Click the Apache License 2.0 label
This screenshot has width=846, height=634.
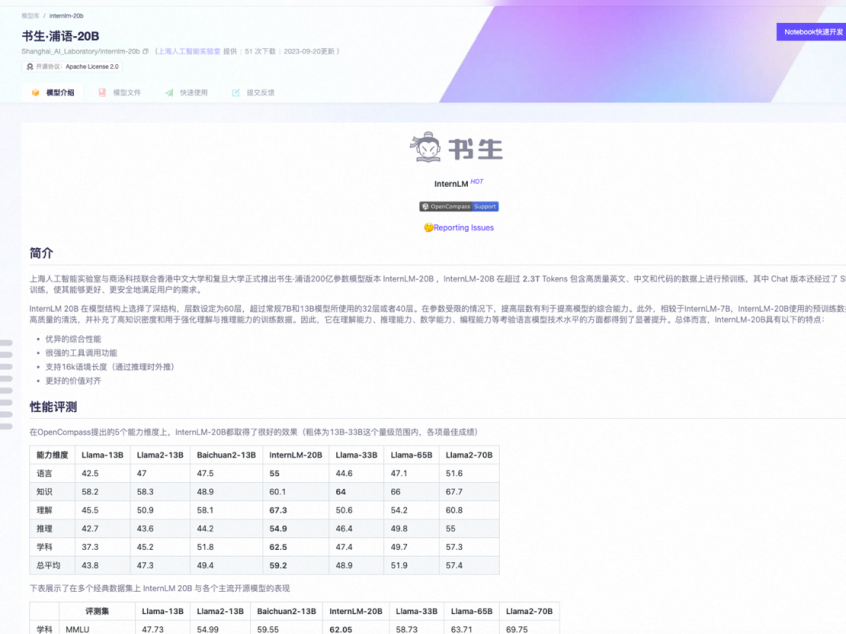point(92,67)
